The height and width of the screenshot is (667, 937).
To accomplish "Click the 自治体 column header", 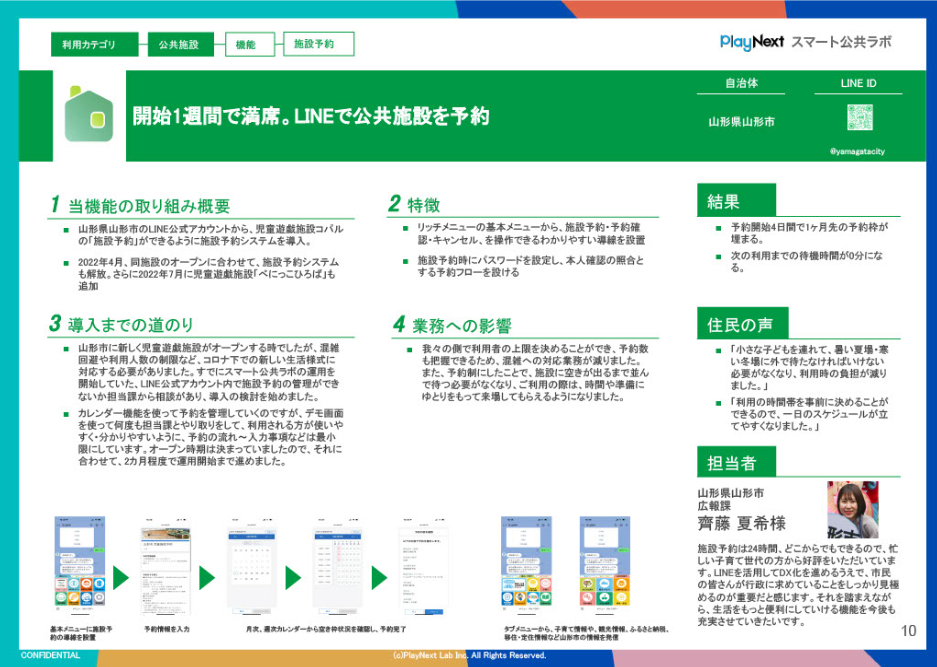I will pyautogui.click(x=741, y=84).
